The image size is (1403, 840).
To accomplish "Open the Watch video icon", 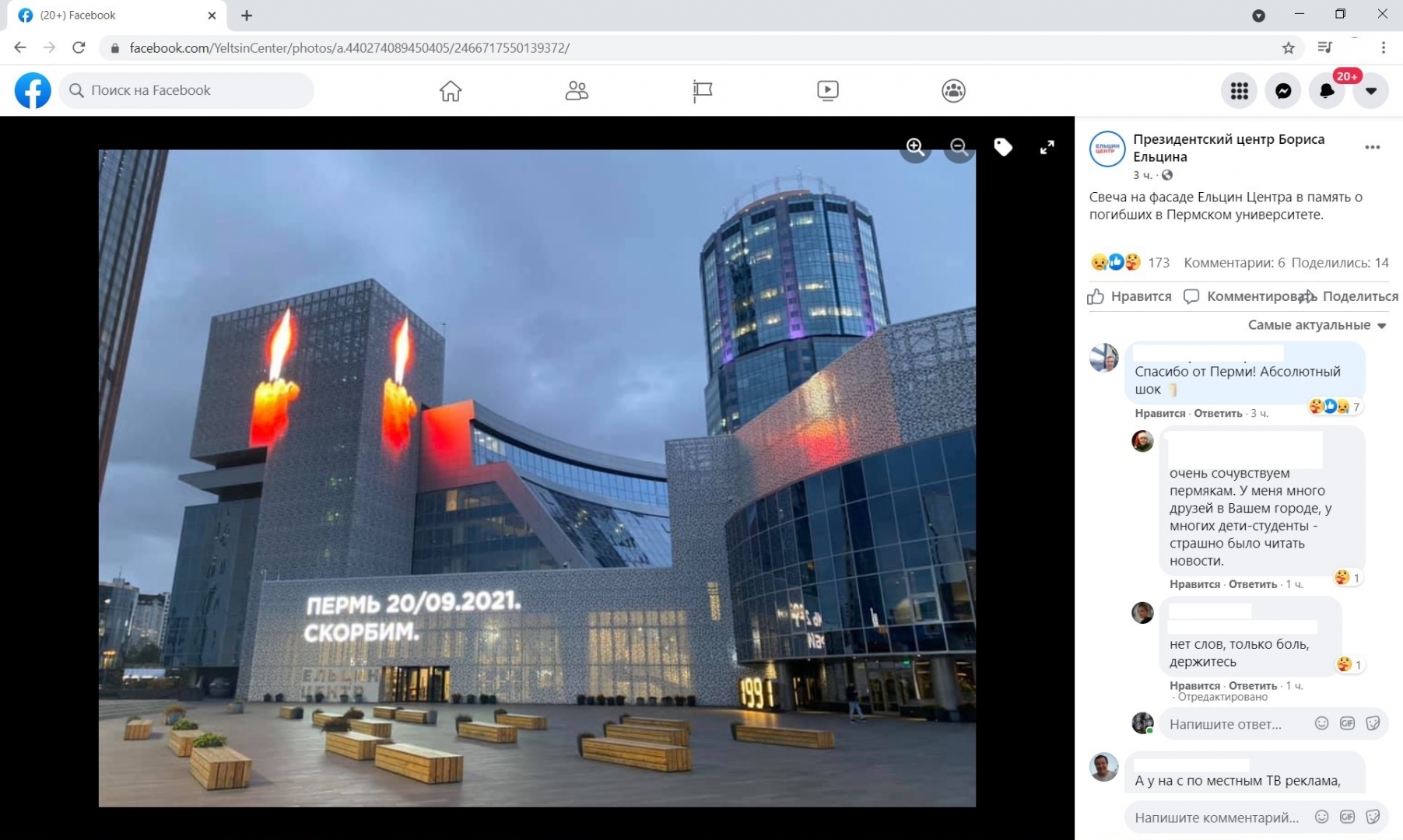I will (827, 91).
